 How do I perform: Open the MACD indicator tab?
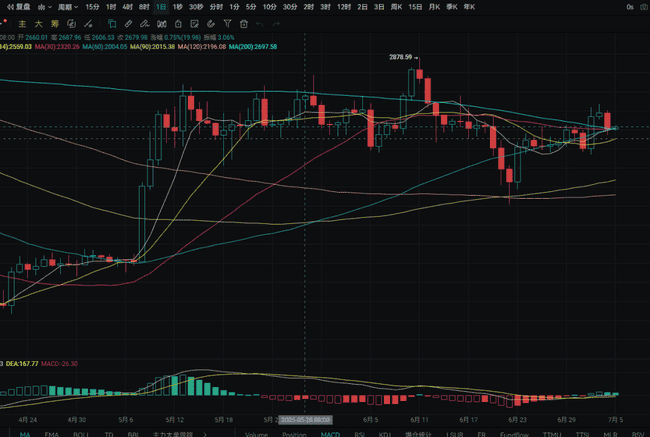coord(329,433)
